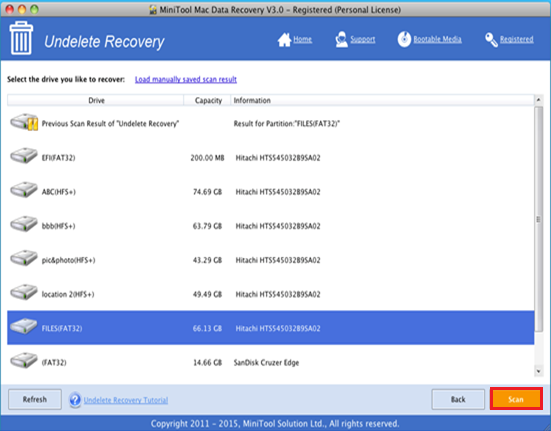Select the 14.66 GB (FAT32) drive name

coord(54,363)
